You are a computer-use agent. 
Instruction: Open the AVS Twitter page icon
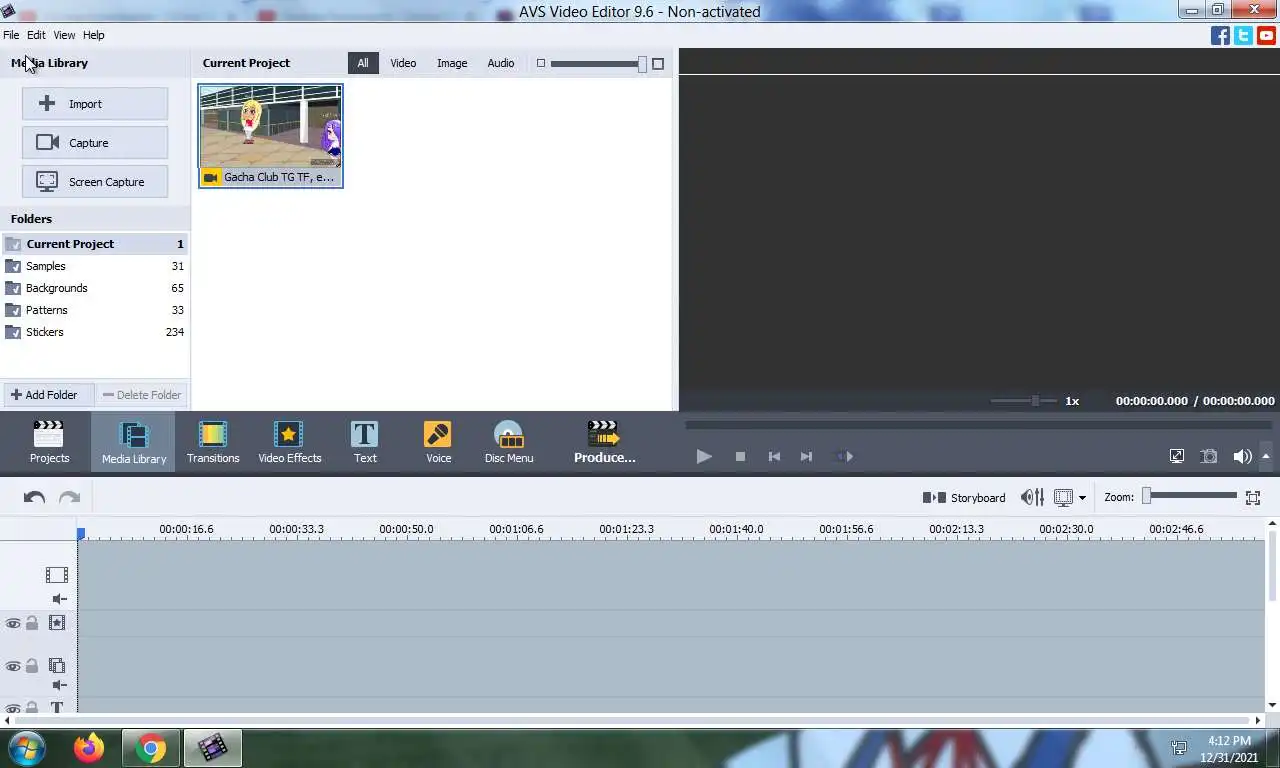[1243, 36]
